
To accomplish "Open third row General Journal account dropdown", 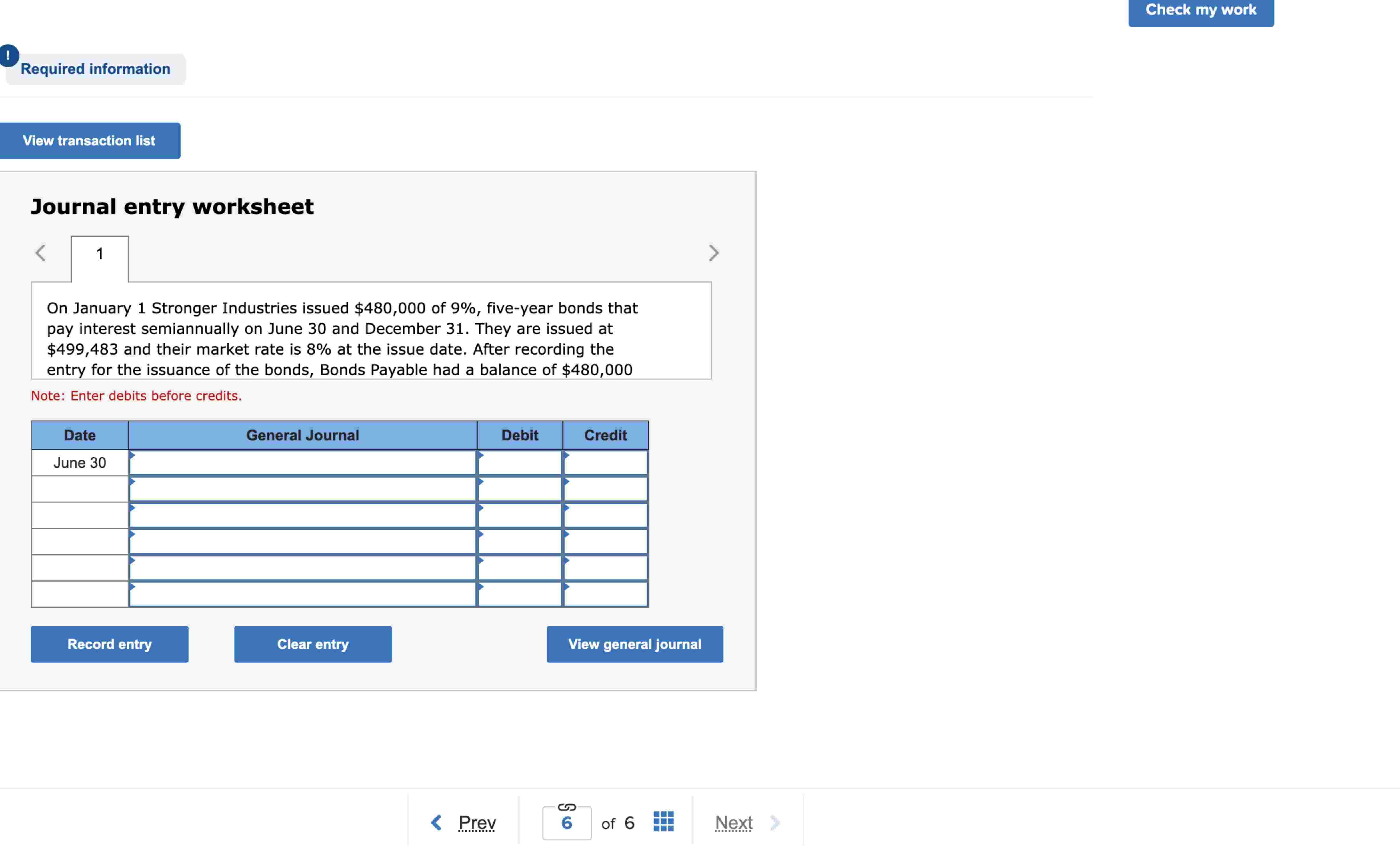I will [302, 515].
